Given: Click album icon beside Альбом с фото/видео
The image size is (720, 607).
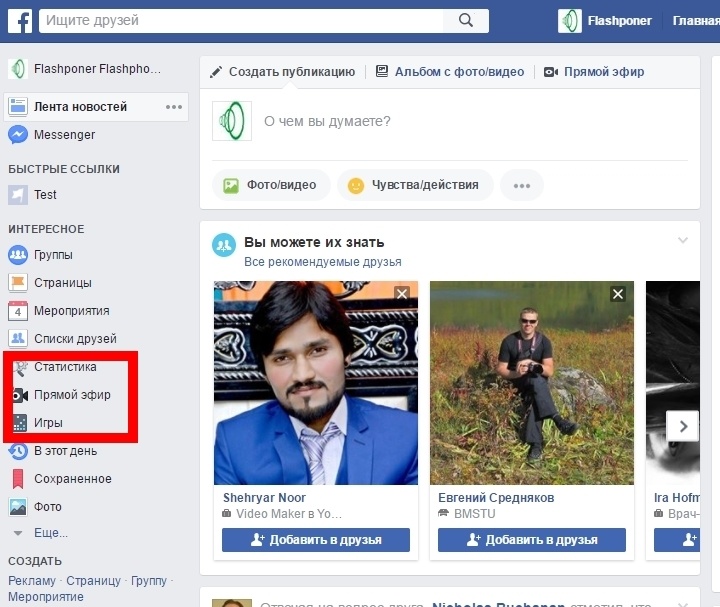Looking at the screenshot, I should [382, 71].
